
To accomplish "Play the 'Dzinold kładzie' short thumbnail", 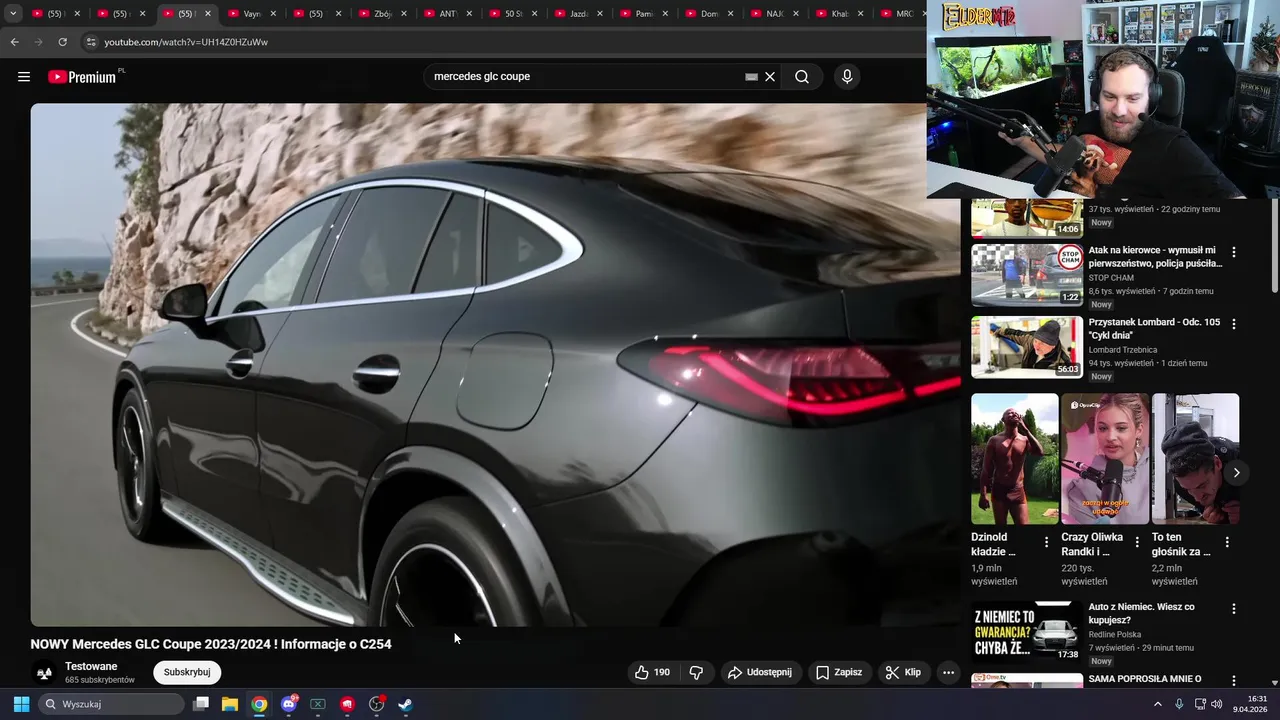I will [1014, 458].
